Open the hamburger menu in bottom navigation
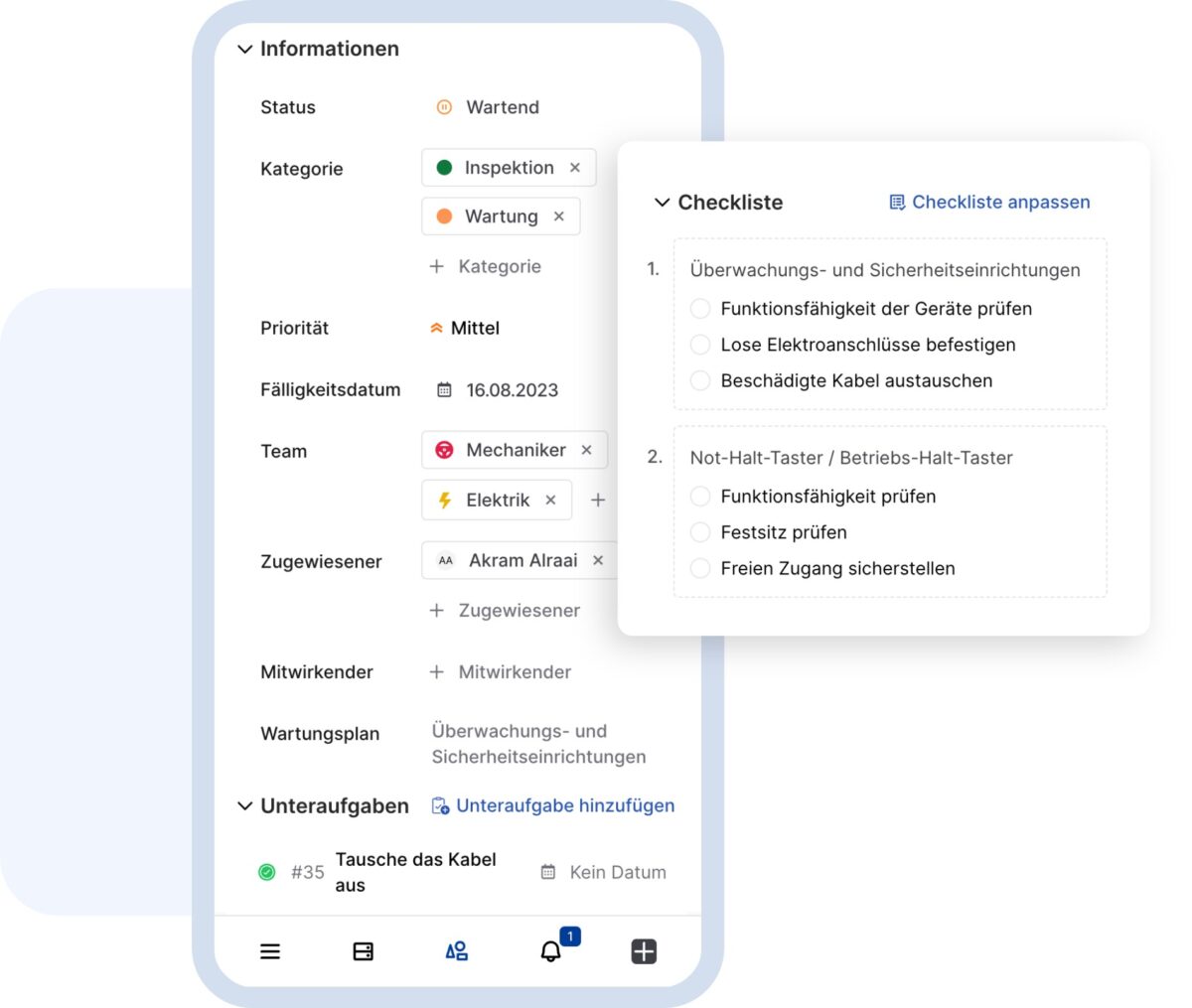 [269, 950]
